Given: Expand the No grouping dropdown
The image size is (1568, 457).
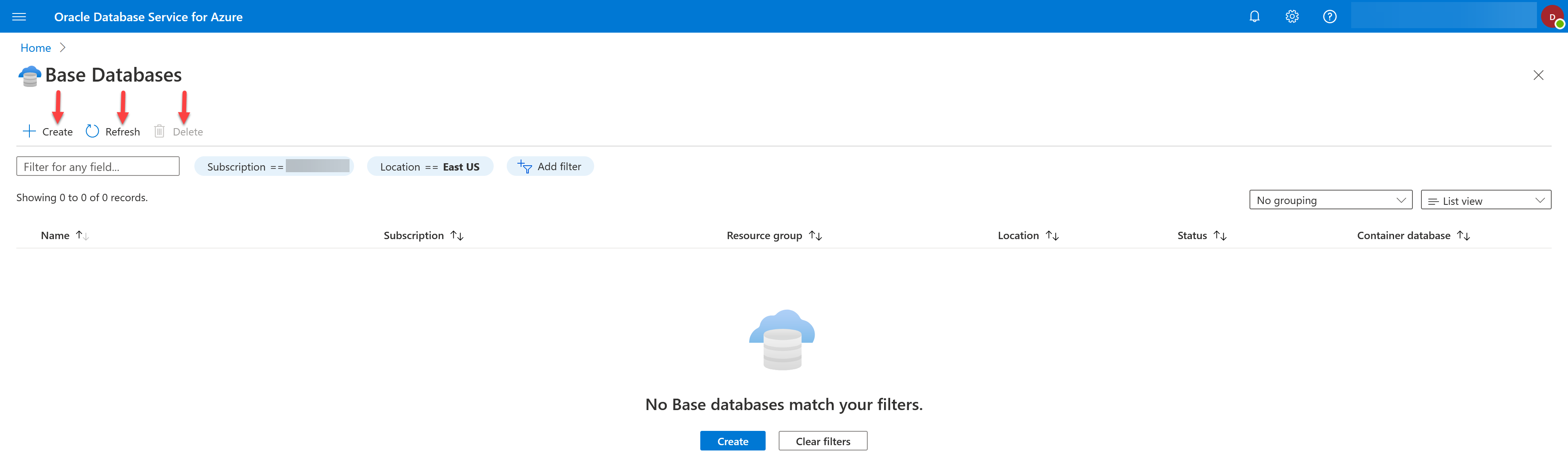Looking at the screenshot, I should 1331,200.
